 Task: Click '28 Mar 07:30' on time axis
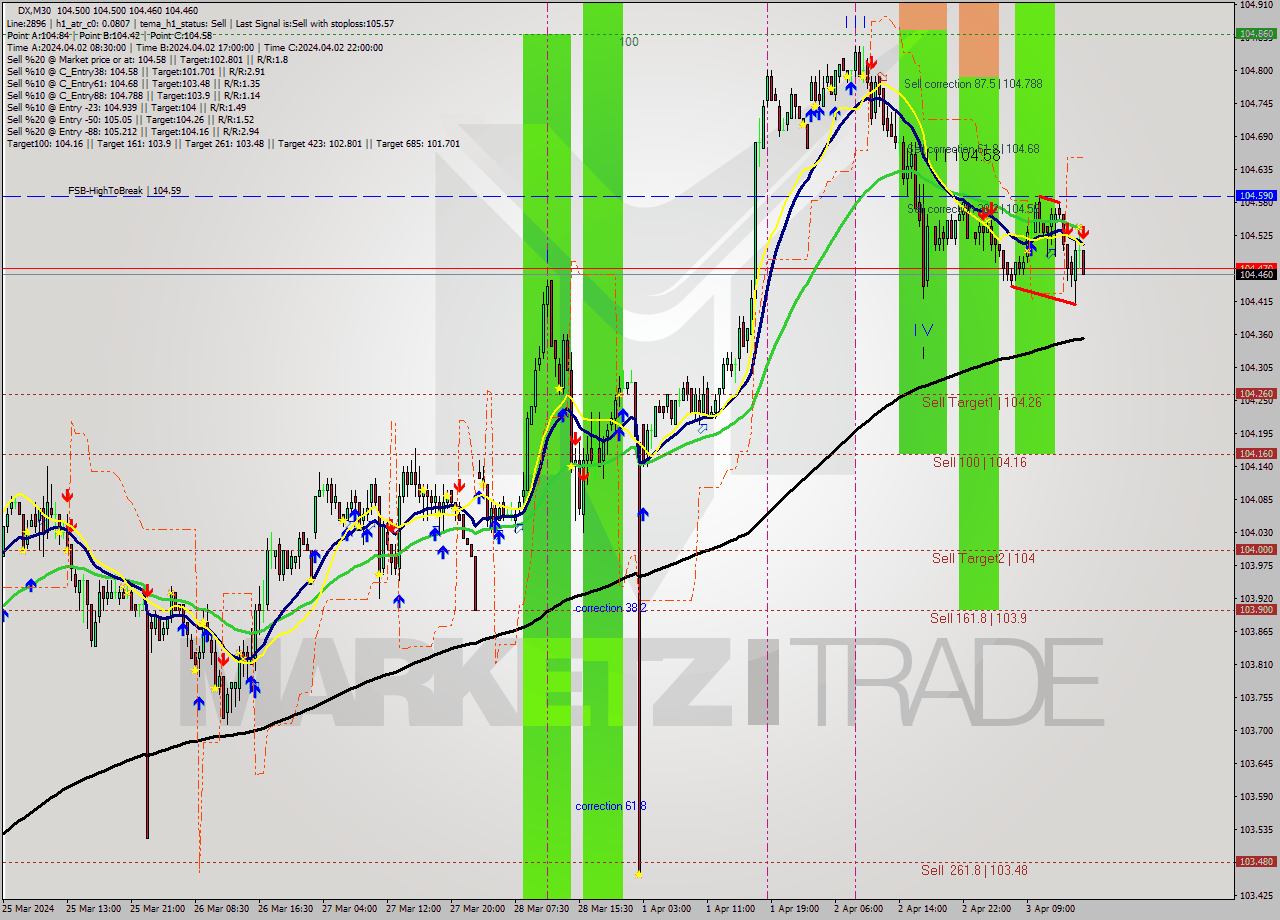(x=540, y=909)
